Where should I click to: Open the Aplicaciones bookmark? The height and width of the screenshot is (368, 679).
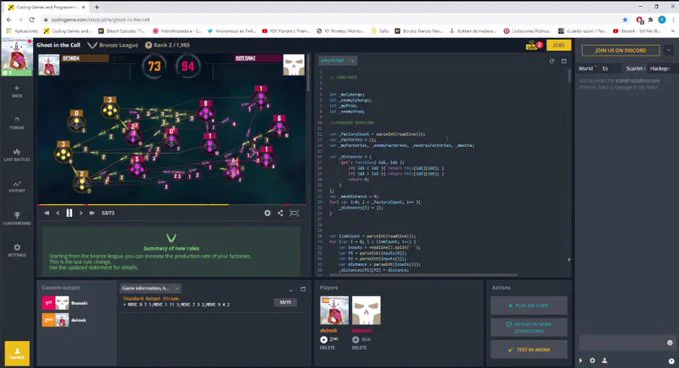[x=23, y=31]
